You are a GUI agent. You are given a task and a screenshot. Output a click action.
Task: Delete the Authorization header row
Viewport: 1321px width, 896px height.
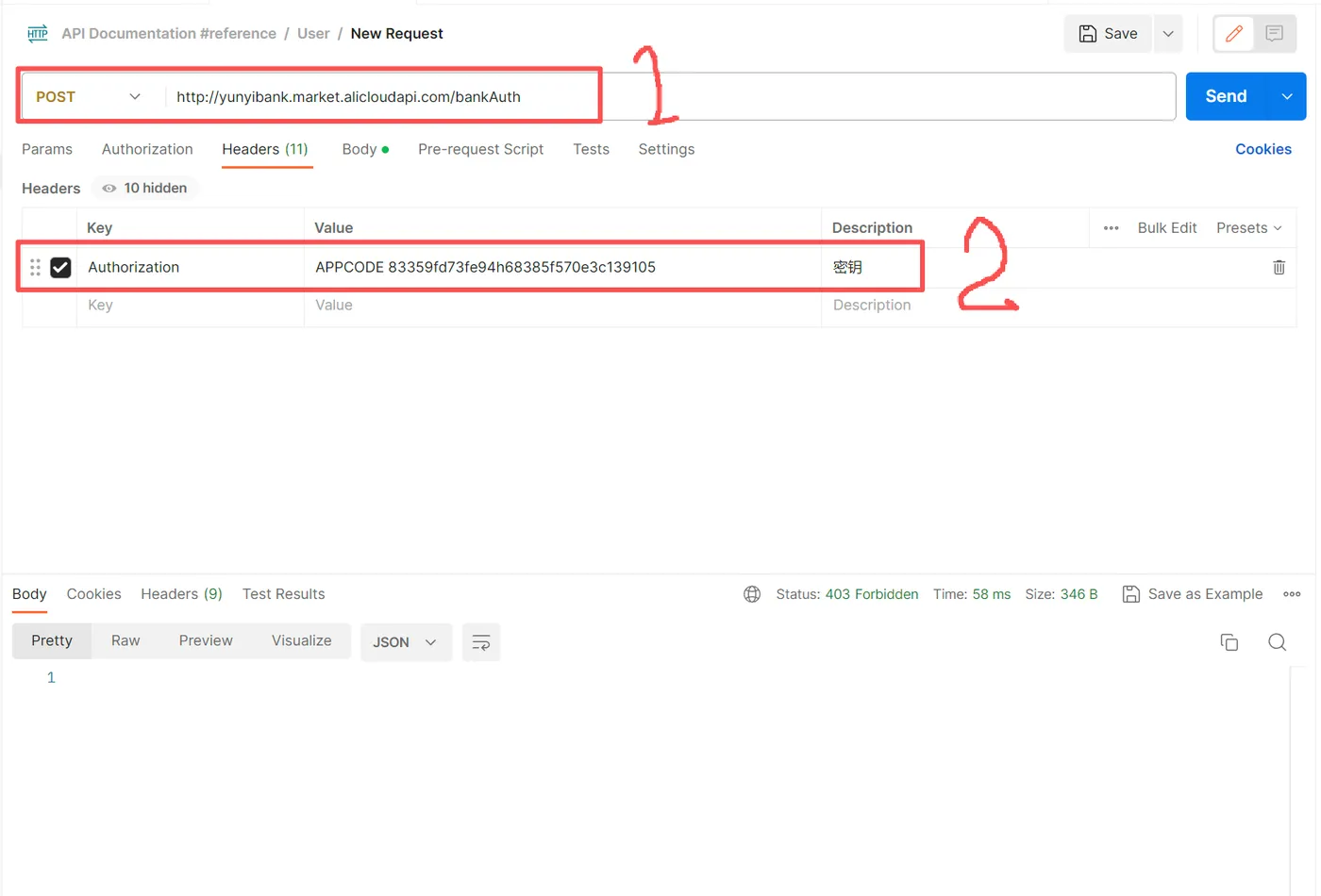point(1279,267)
